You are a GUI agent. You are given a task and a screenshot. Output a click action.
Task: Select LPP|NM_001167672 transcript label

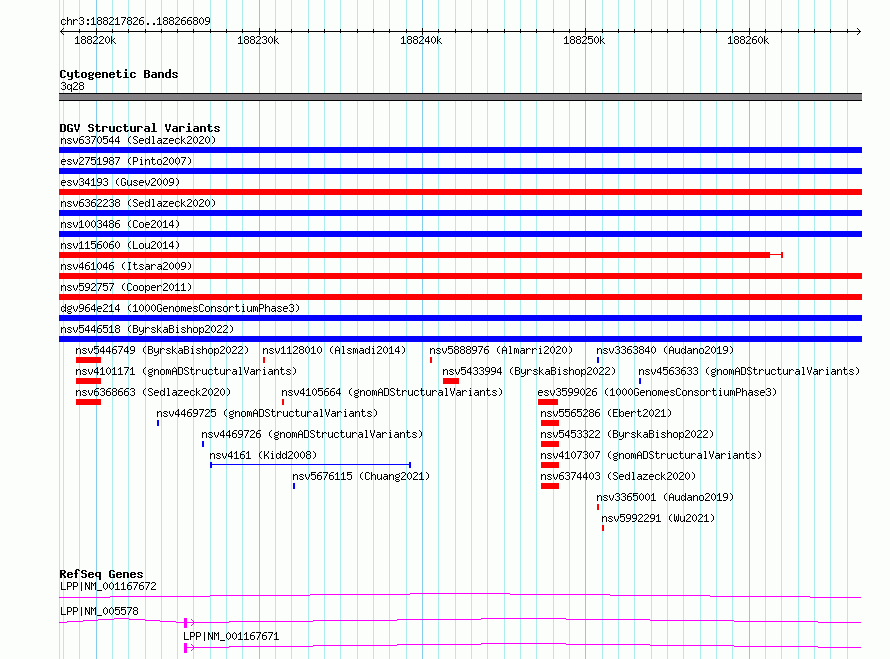tap(108, 586)
